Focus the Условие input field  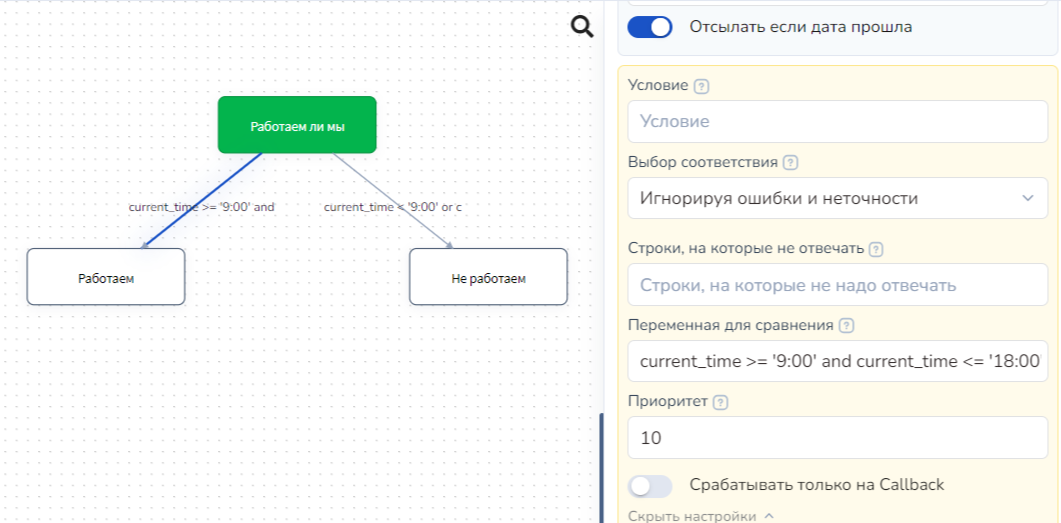coord(837,121)
